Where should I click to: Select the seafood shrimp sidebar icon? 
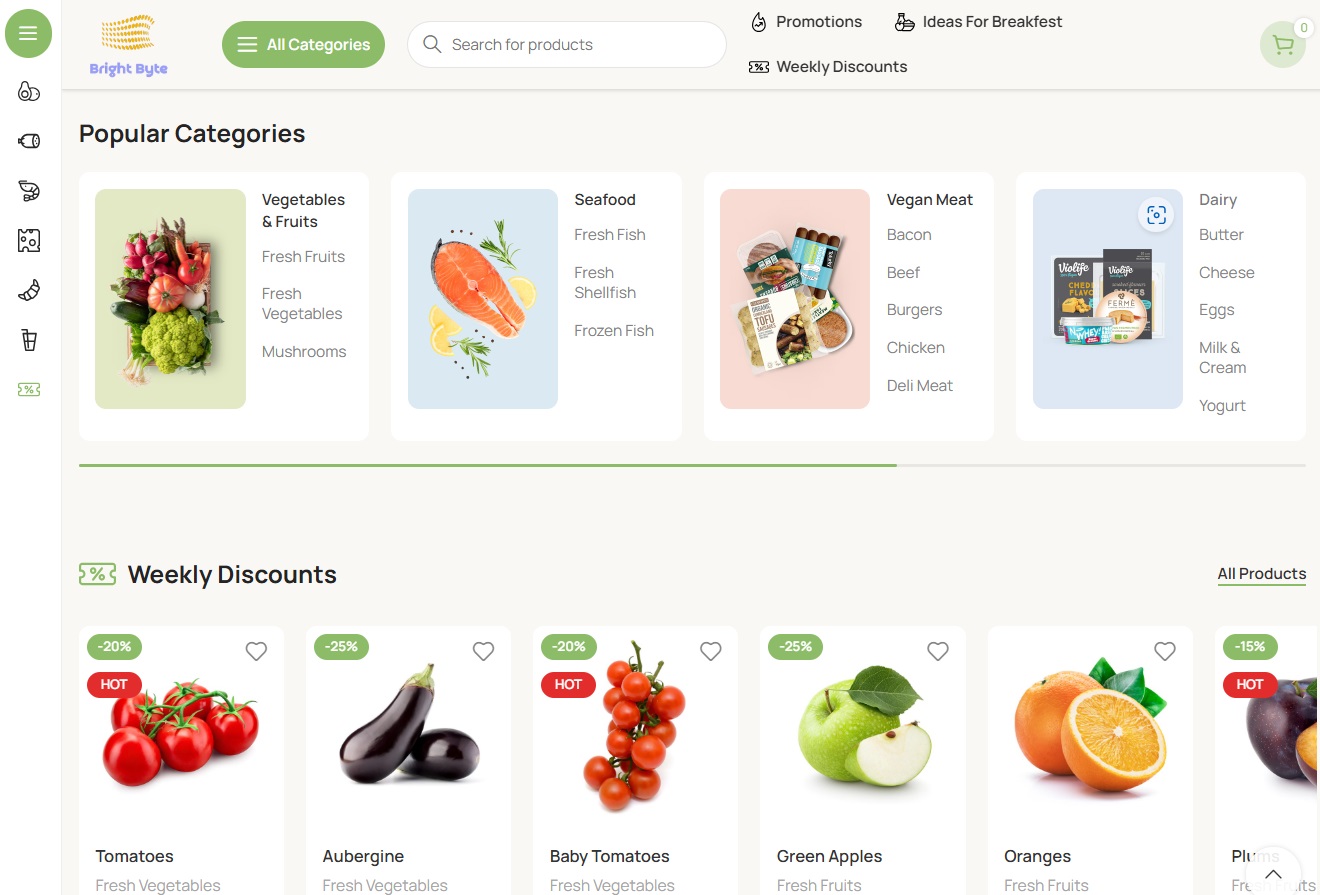coord(29,191)
